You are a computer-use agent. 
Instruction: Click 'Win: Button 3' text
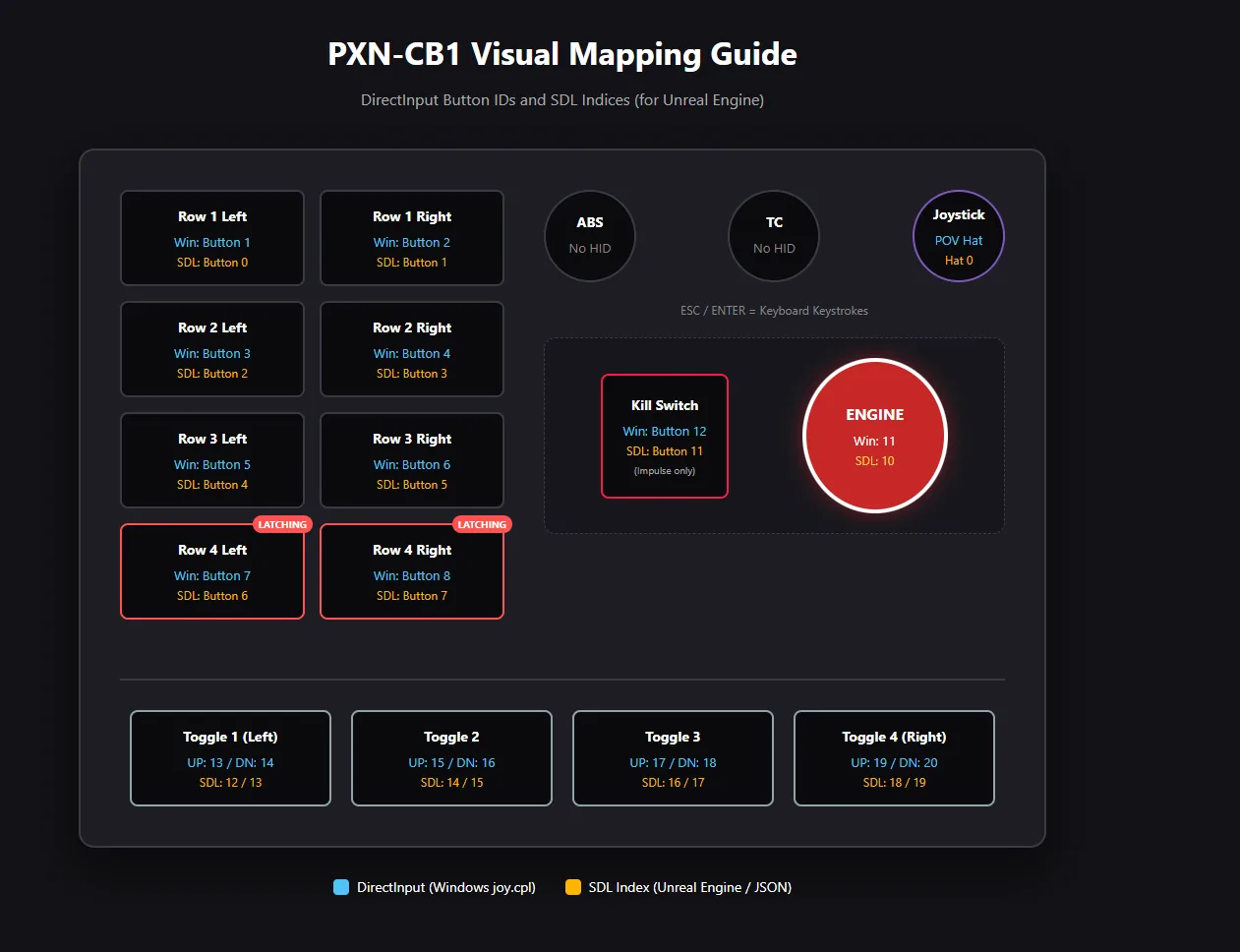(212, 353)
